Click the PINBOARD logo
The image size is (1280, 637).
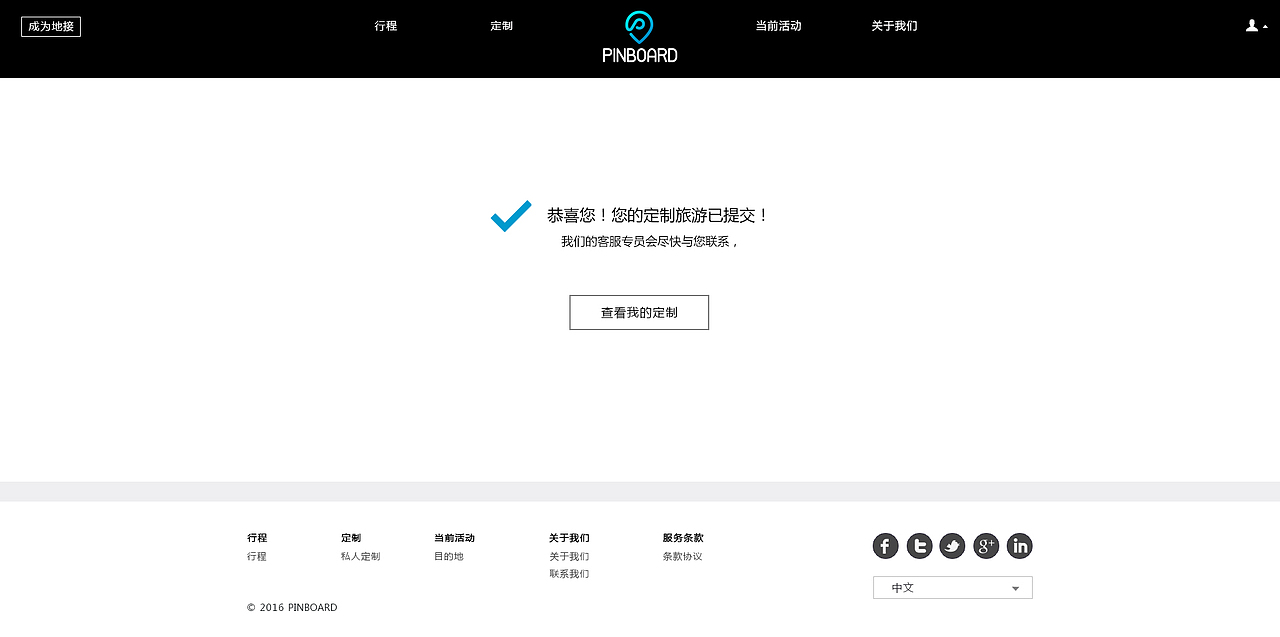pyautogui.click(x=639, y=38)
